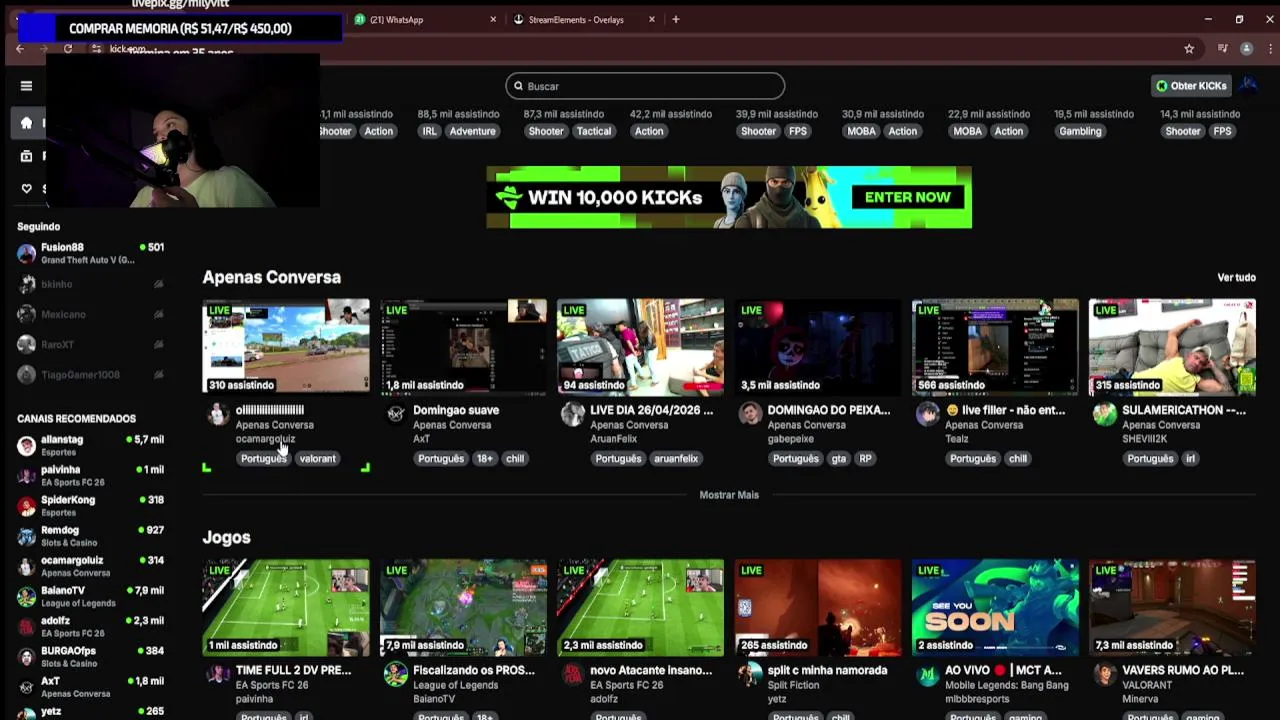The height and width of the screenshot is (720, 1280).
Task: Open the live filler stream thumbnail
Action: pos(995,347)
